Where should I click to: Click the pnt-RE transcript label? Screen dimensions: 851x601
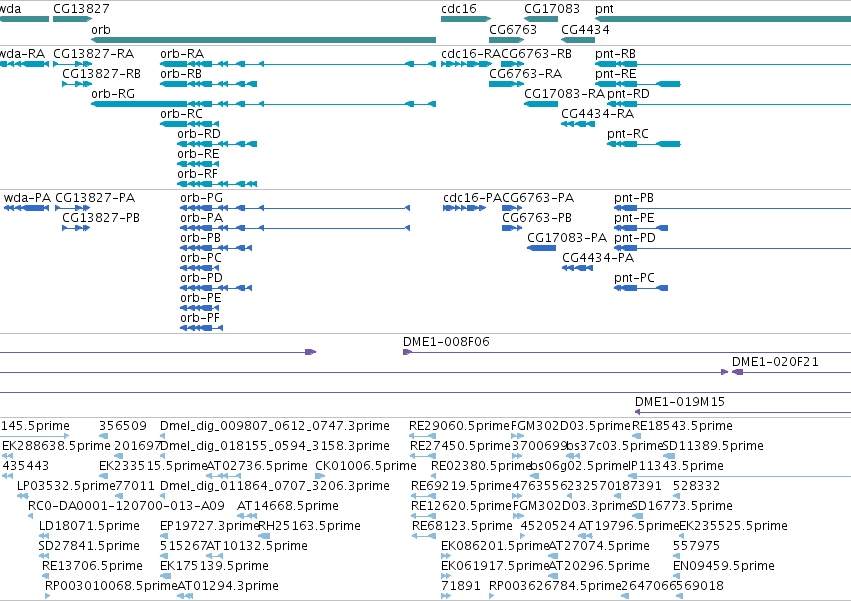pos(615,74)
